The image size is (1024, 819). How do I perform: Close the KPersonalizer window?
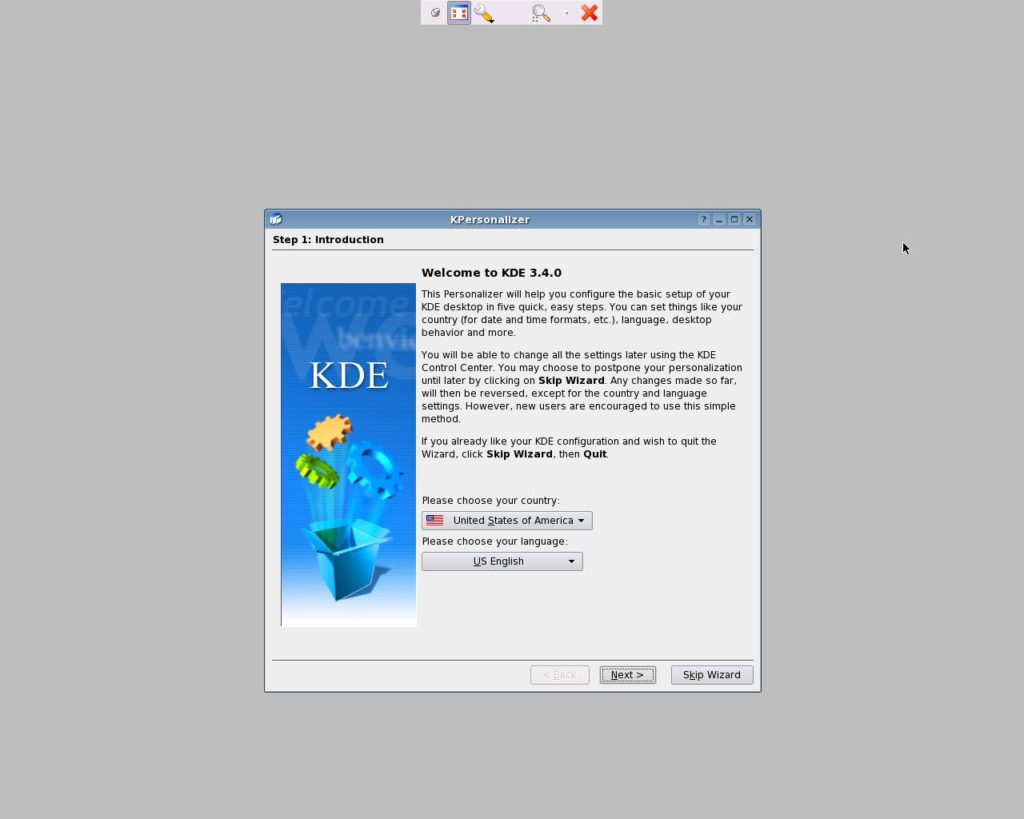[x=750, y=219]
